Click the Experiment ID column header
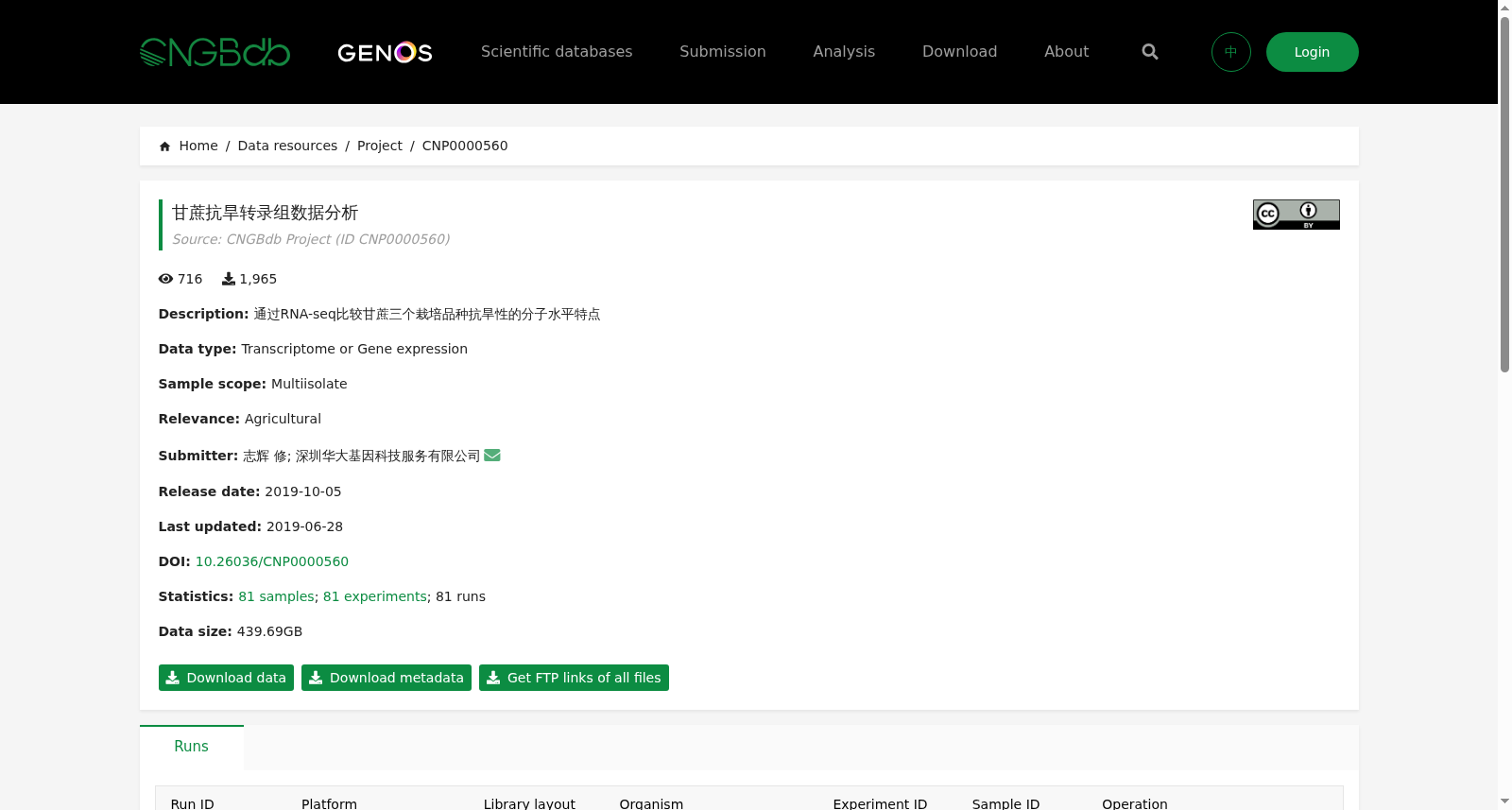This screenshot has width=1512, height=810. pos(880,803)
